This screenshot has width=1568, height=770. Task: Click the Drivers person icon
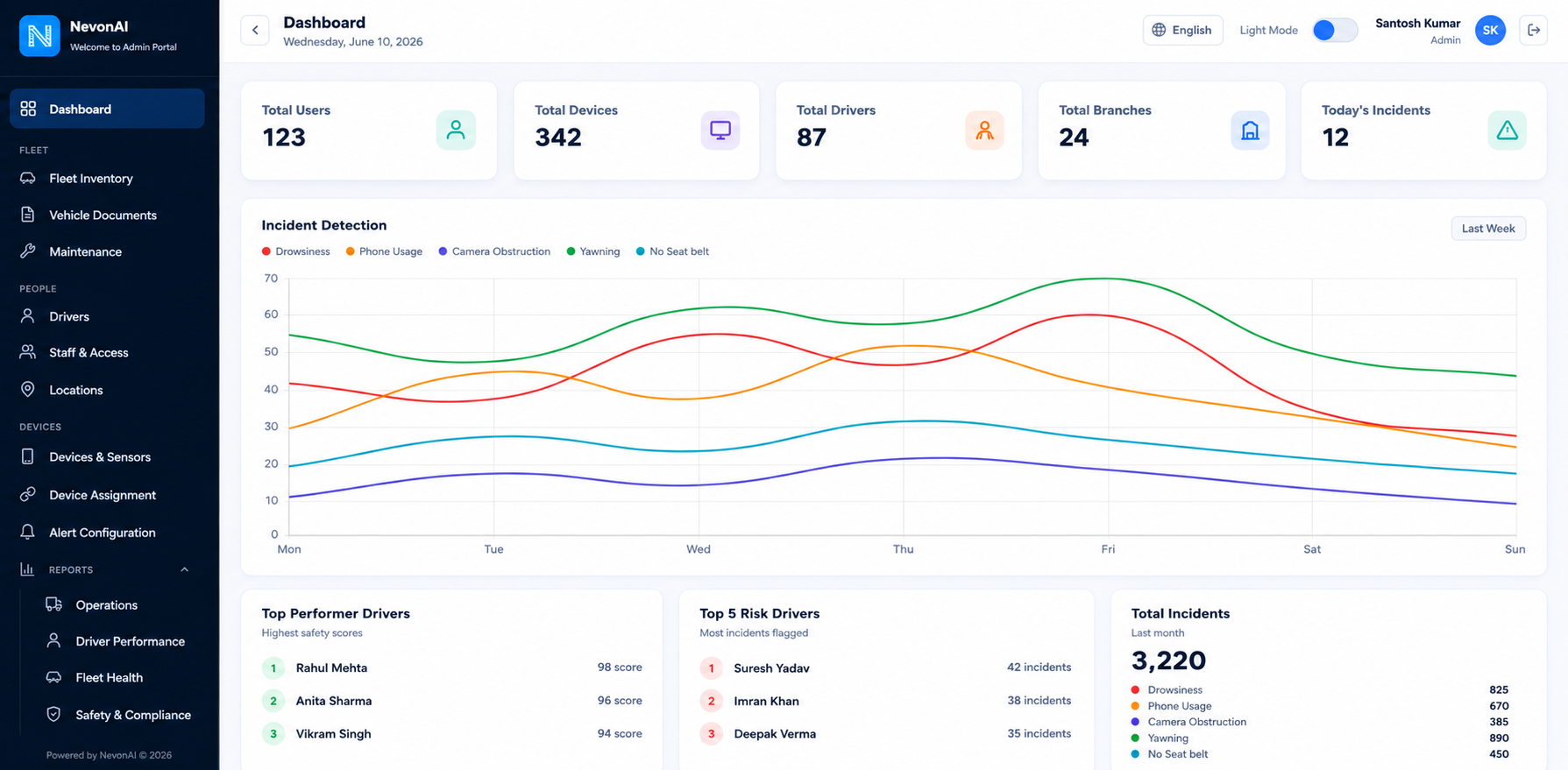(28, 316)
